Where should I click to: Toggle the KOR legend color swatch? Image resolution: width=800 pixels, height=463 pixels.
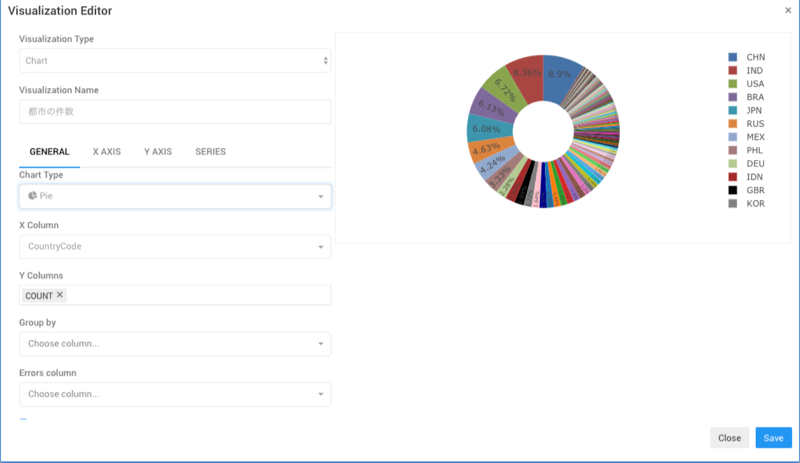point(733,203)
